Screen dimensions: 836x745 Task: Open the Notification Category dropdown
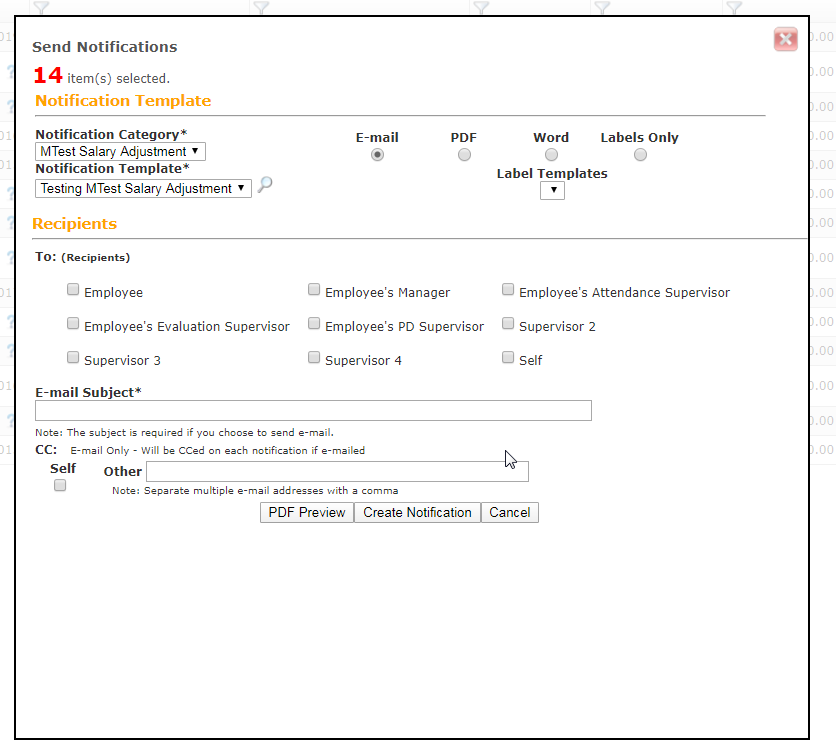tap(120, 151)
